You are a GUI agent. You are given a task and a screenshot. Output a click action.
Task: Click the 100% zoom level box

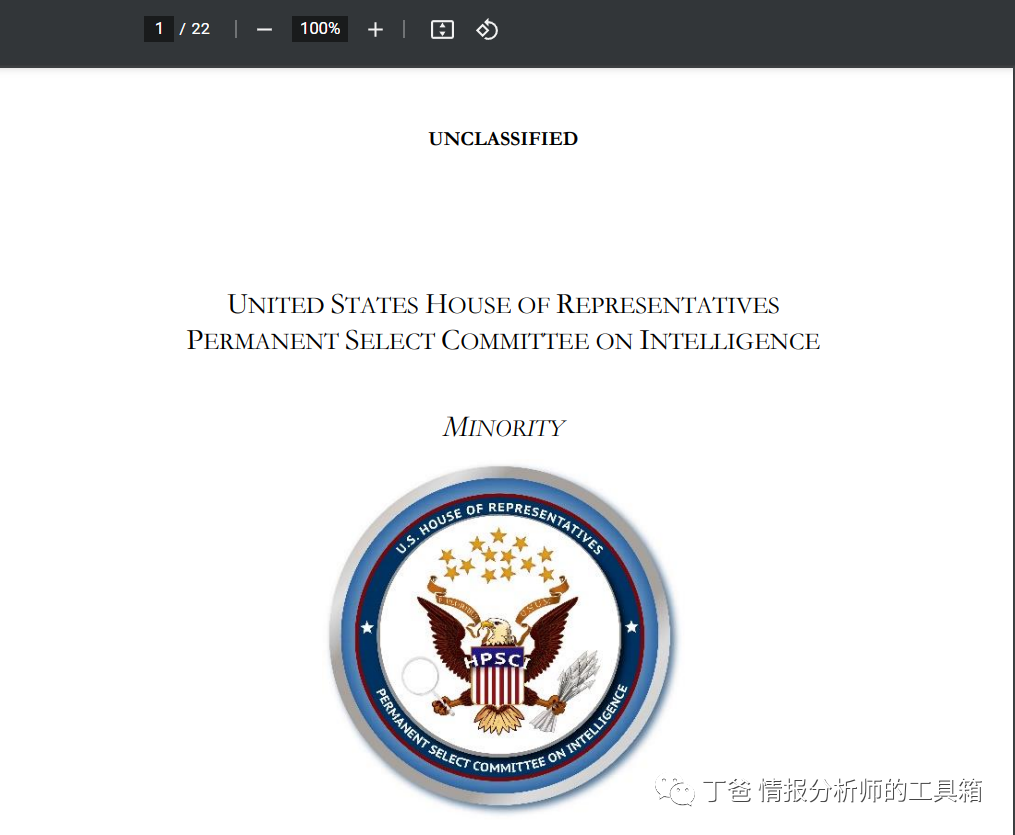[320, 29]
